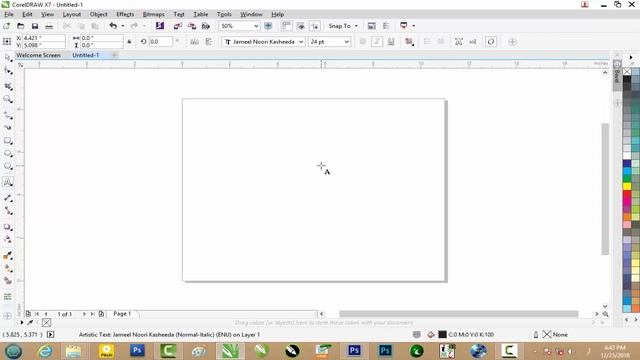Select the Pick tool in toolbox
The height and width of the screenshot is (360, 640).
[x=8, y=58]
